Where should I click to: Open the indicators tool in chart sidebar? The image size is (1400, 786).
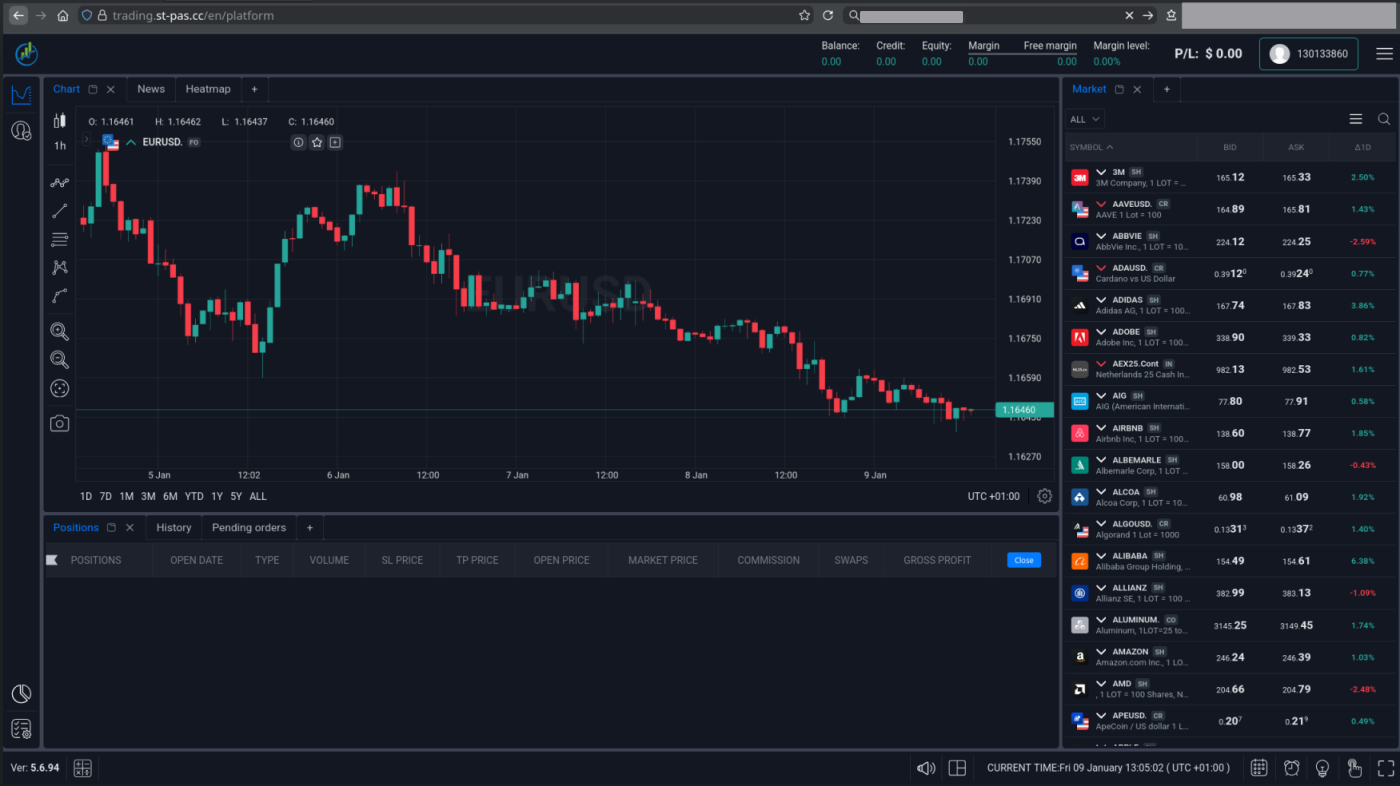click(60, 183)
